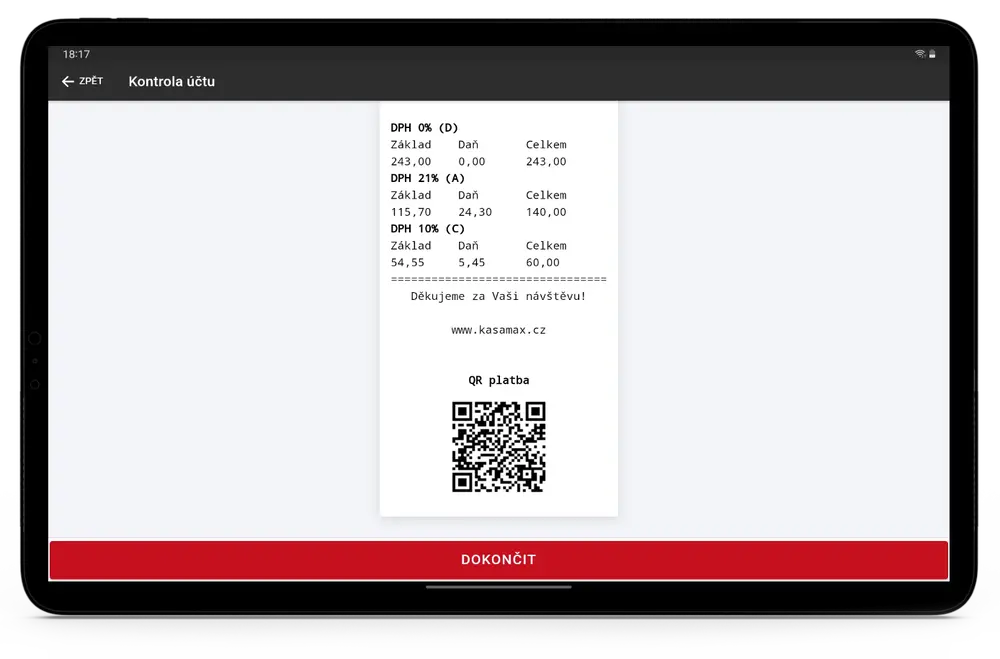Viewport: 1000px width, 659px height.
Task: Click the Kontrola účtu title
Action: pyautogui.click(x=172, y=82)
